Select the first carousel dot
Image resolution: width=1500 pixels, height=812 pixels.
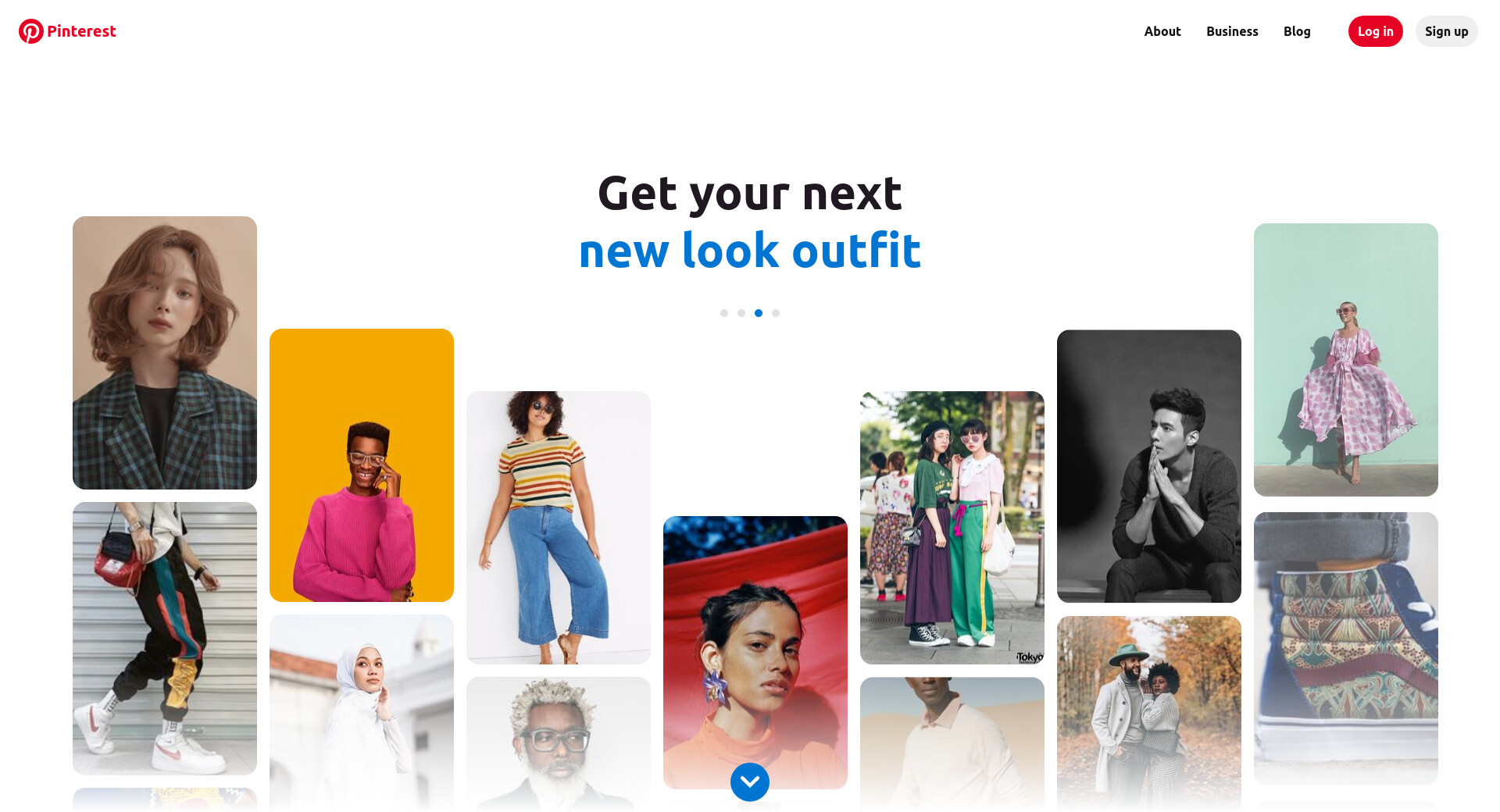point(724,313)
